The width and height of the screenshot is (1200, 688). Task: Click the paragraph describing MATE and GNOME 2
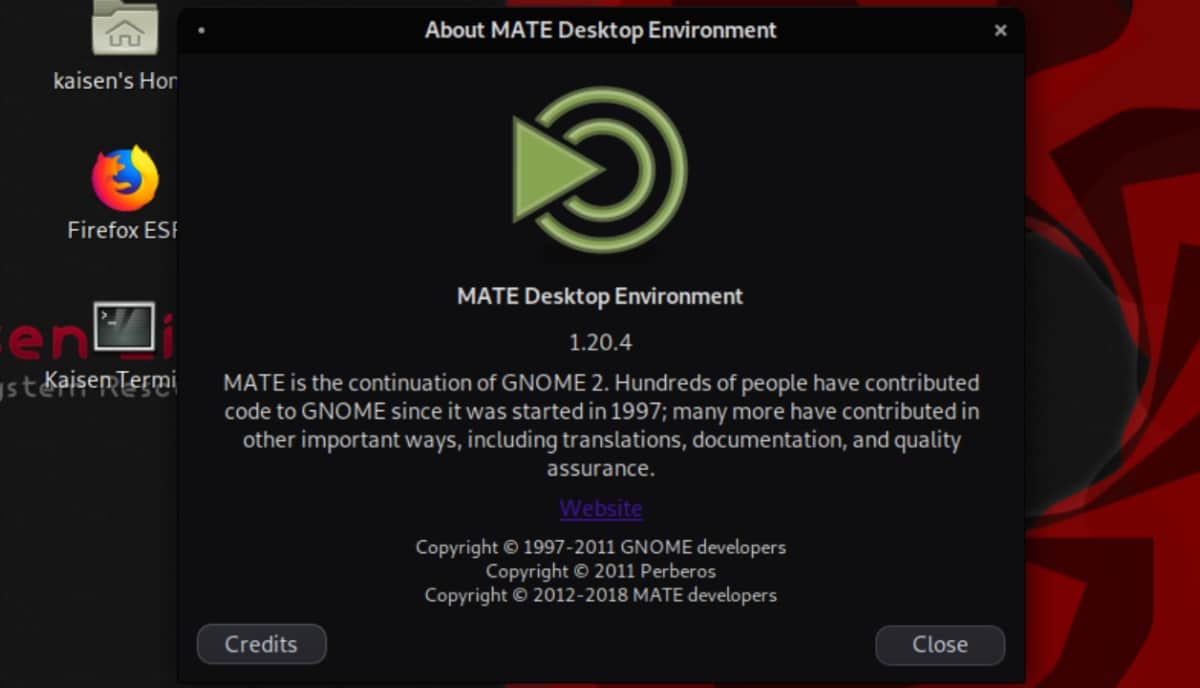[600, 425]
